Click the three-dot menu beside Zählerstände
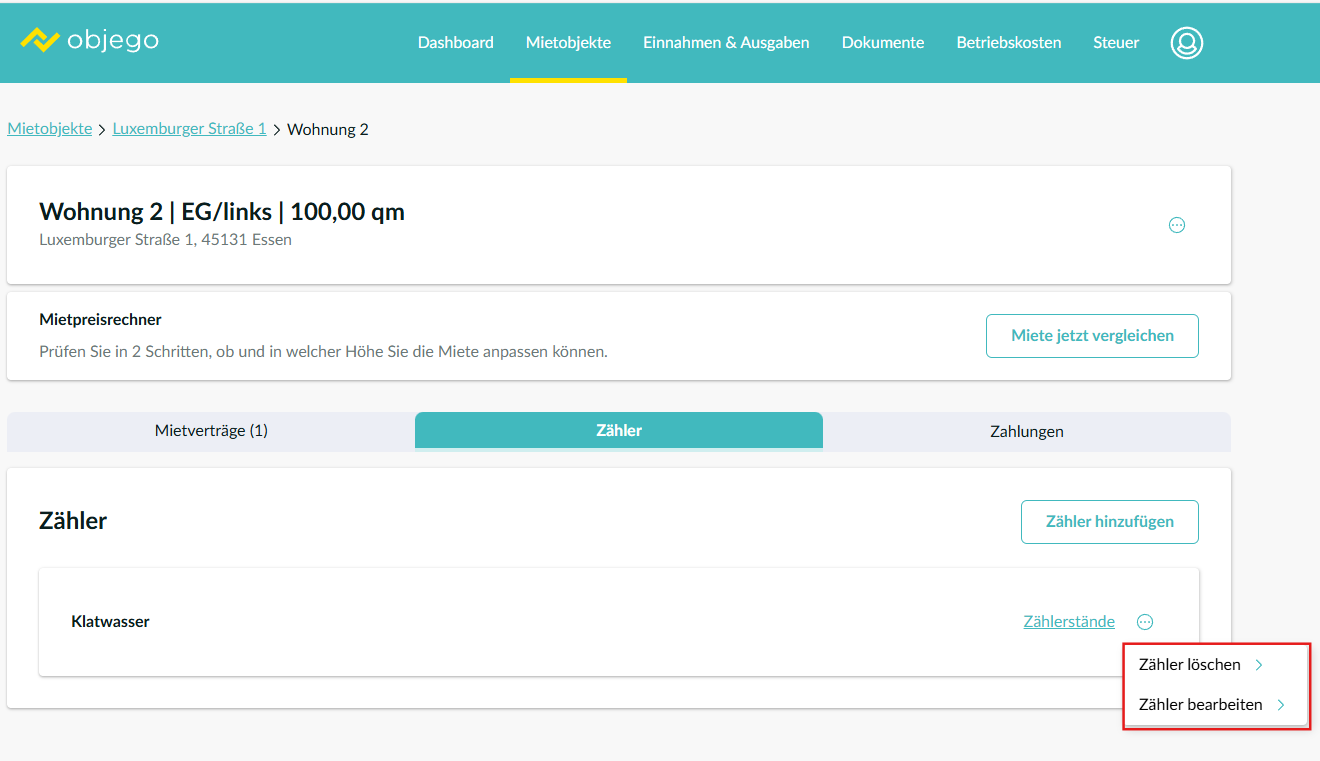This screenshot has width=1320, height=761. [1145, 622]
